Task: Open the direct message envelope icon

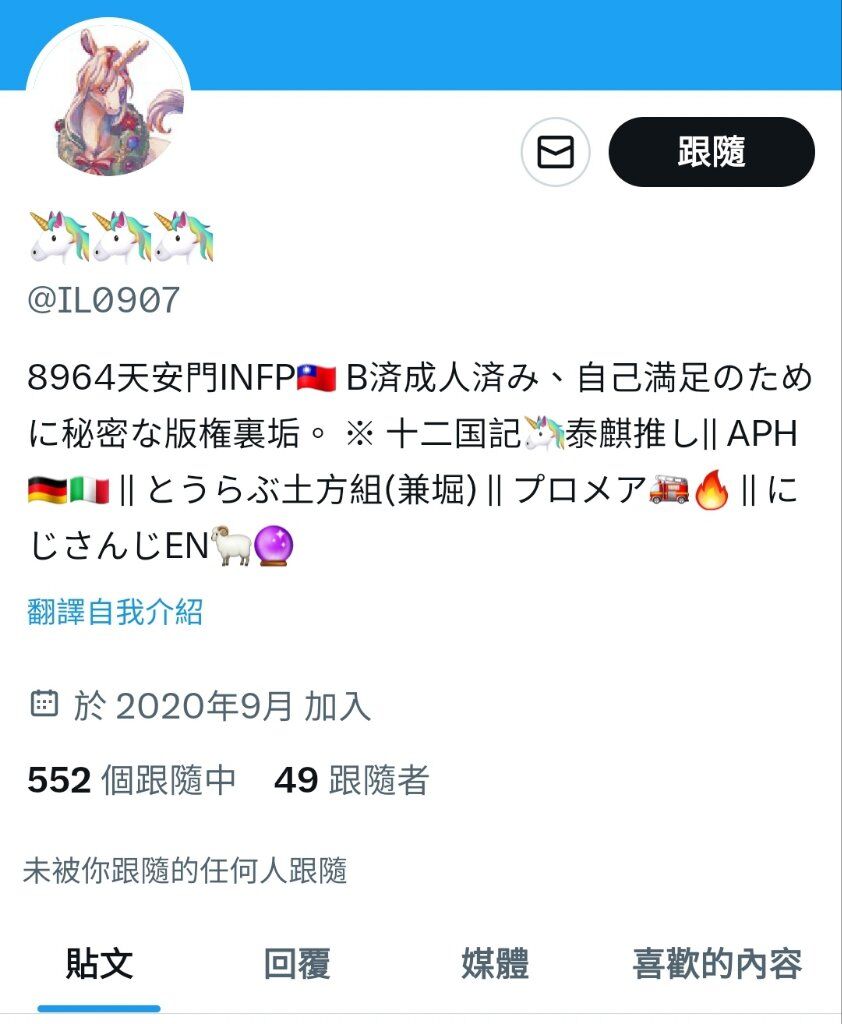Action: click(555, 152)
